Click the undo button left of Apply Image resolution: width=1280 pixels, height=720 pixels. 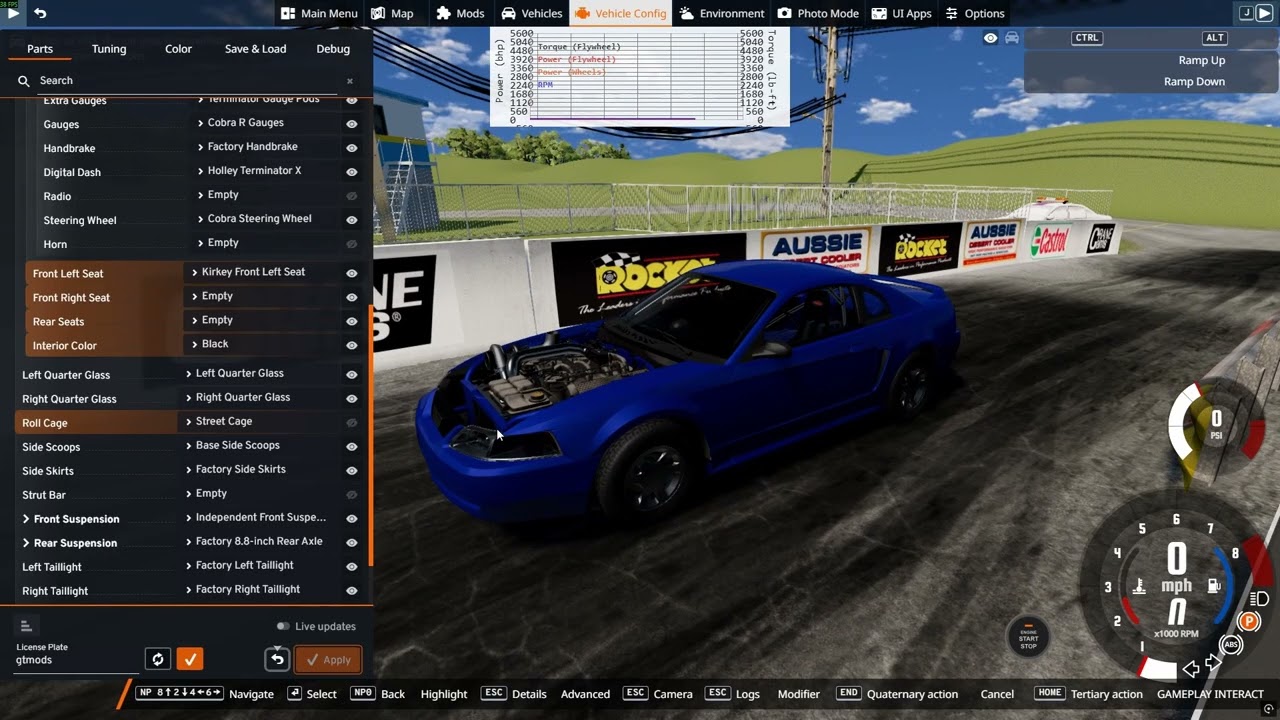click(x=277, y=659)
